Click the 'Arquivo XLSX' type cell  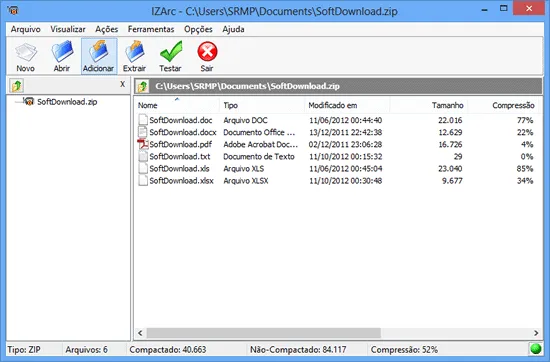[x=246, y=181]
